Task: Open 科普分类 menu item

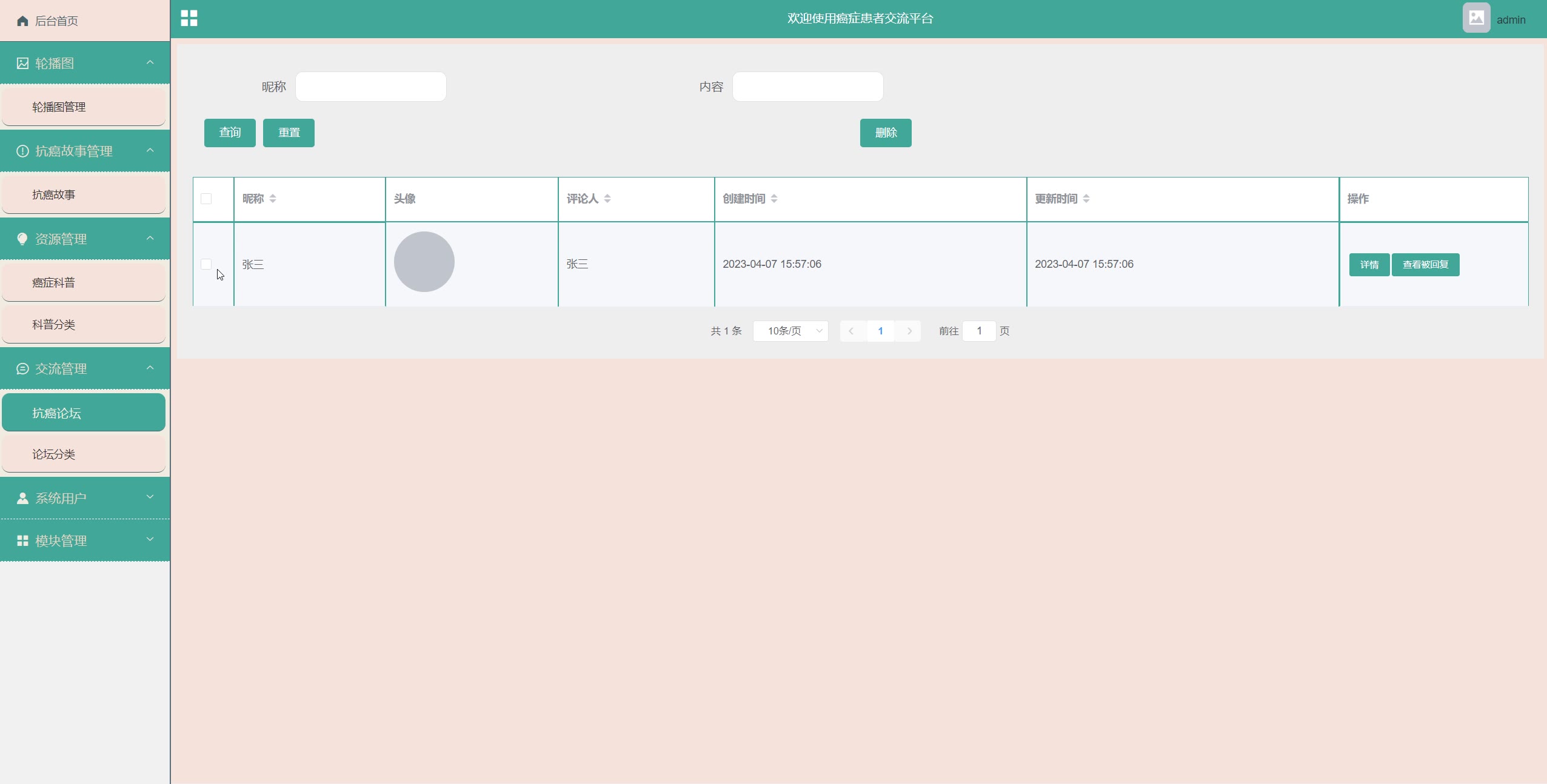Action: point(84,325)
